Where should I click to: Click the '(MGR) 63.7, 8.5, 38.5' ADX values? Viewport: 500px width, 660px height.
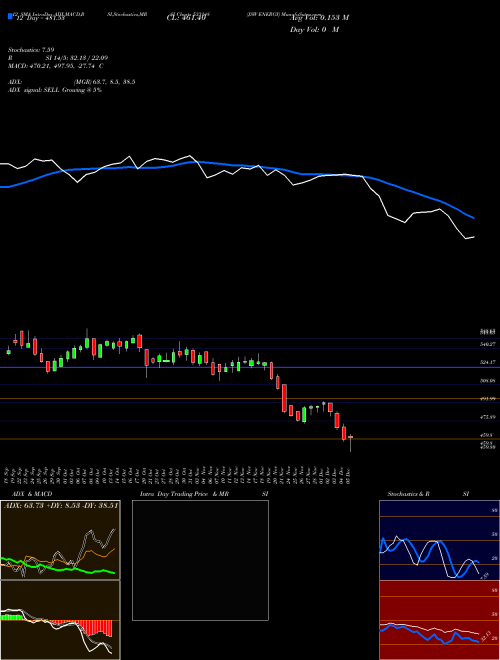(104, 82)
